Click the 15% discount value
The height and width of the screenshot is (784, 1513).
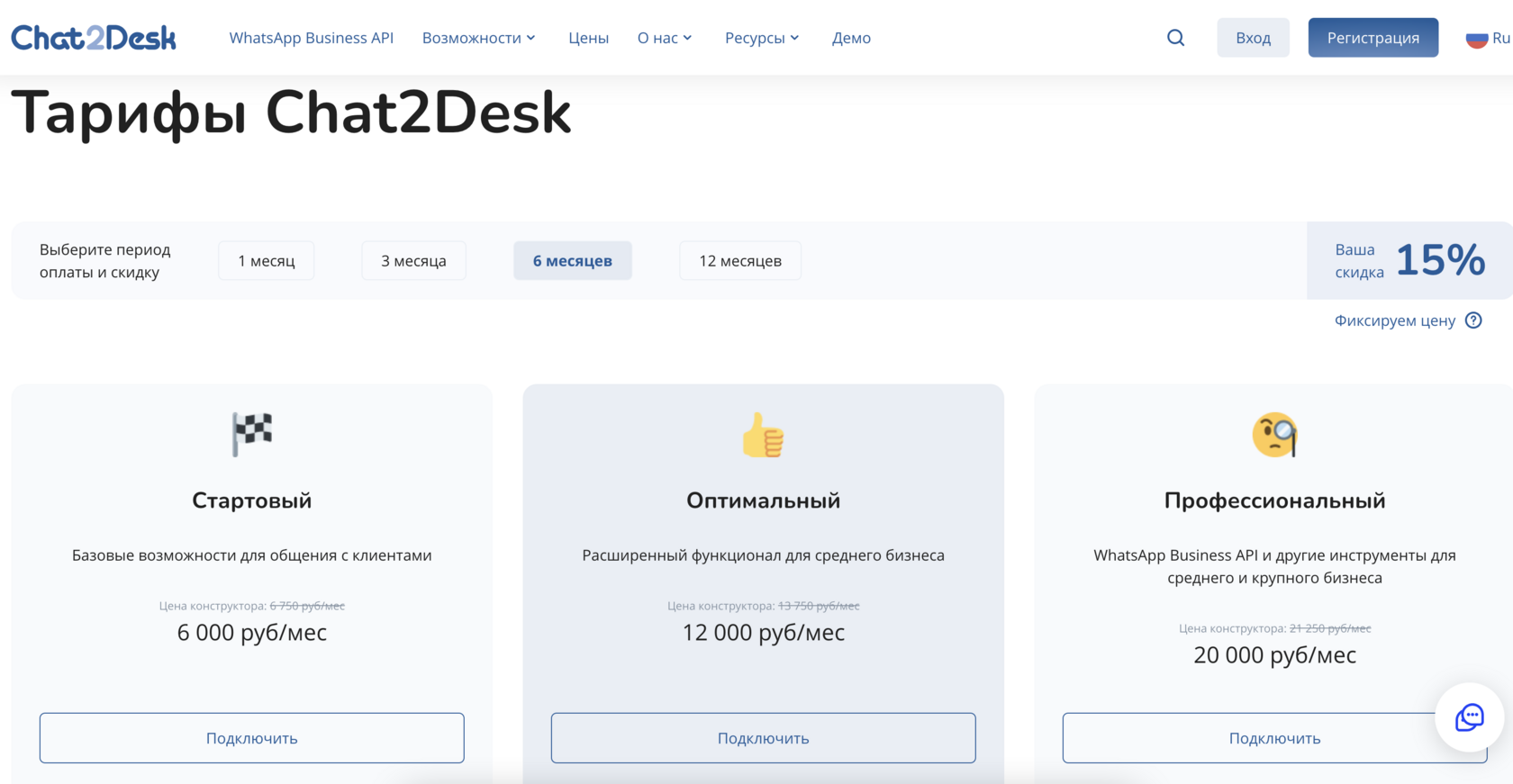[x=1440, y=260]
